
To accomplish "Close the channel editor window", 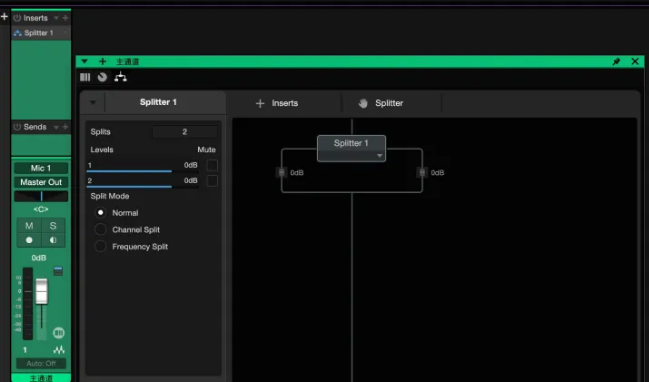I will [635, 61].
